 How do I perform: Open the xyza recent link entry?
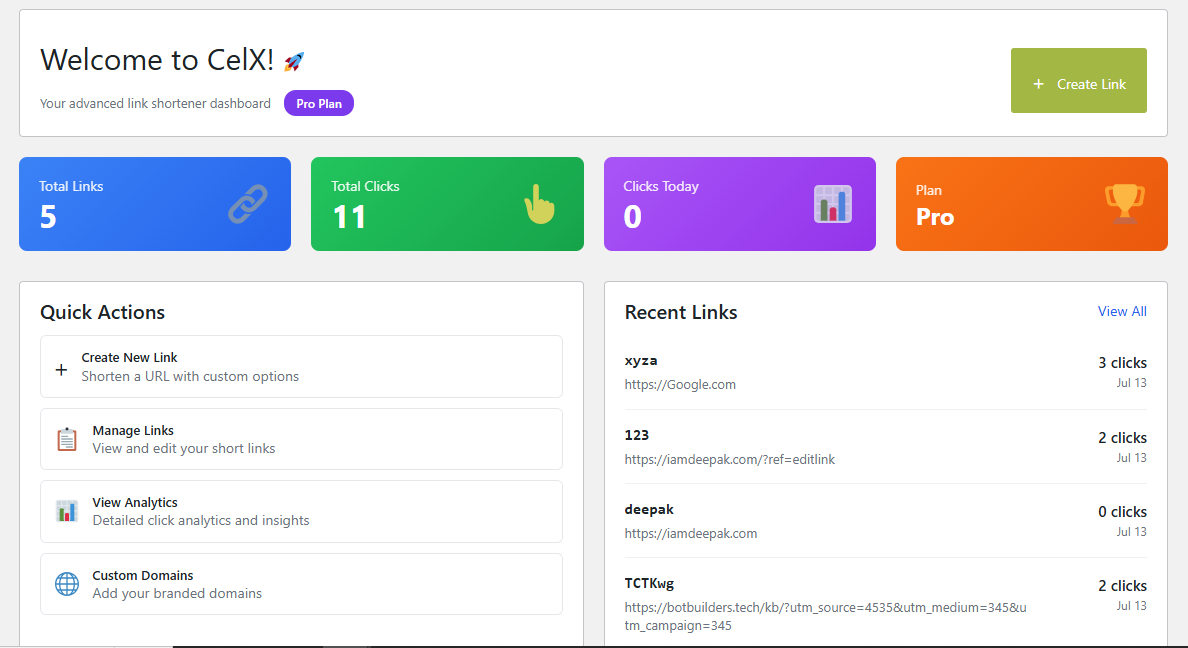[641, 361]
